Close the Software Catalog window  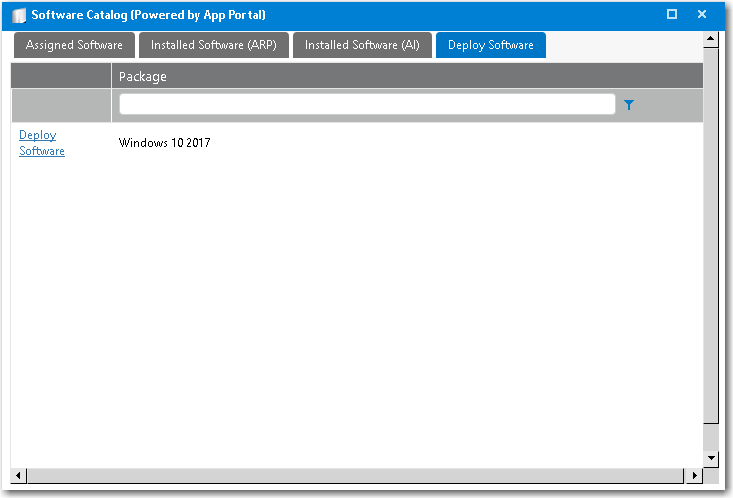click(x=702, y=14)
